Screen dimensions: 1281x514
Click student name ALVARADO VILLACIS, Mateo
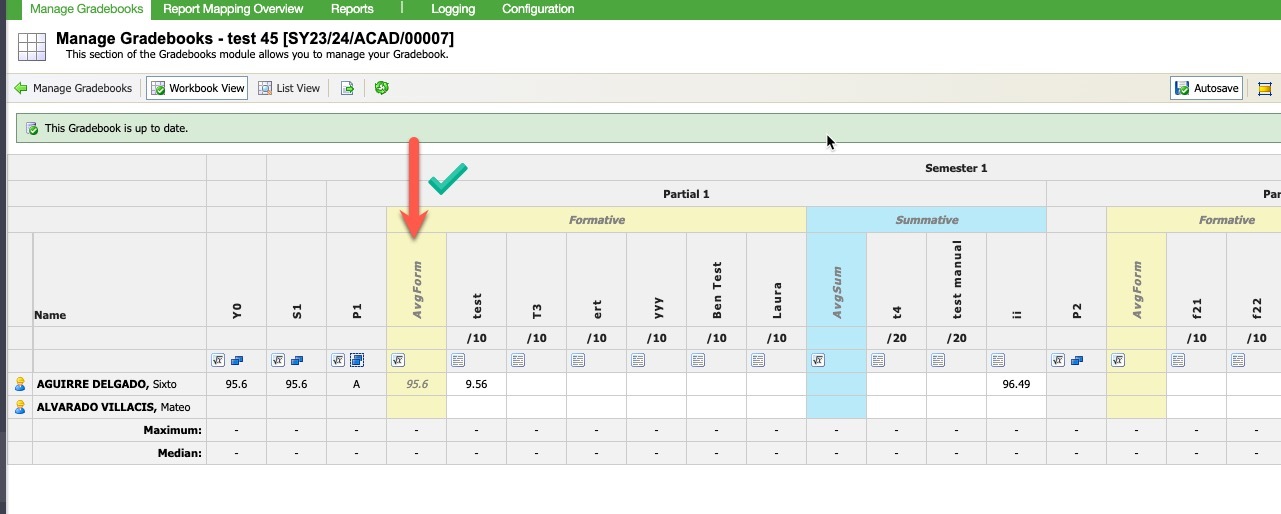coord(113,407)
